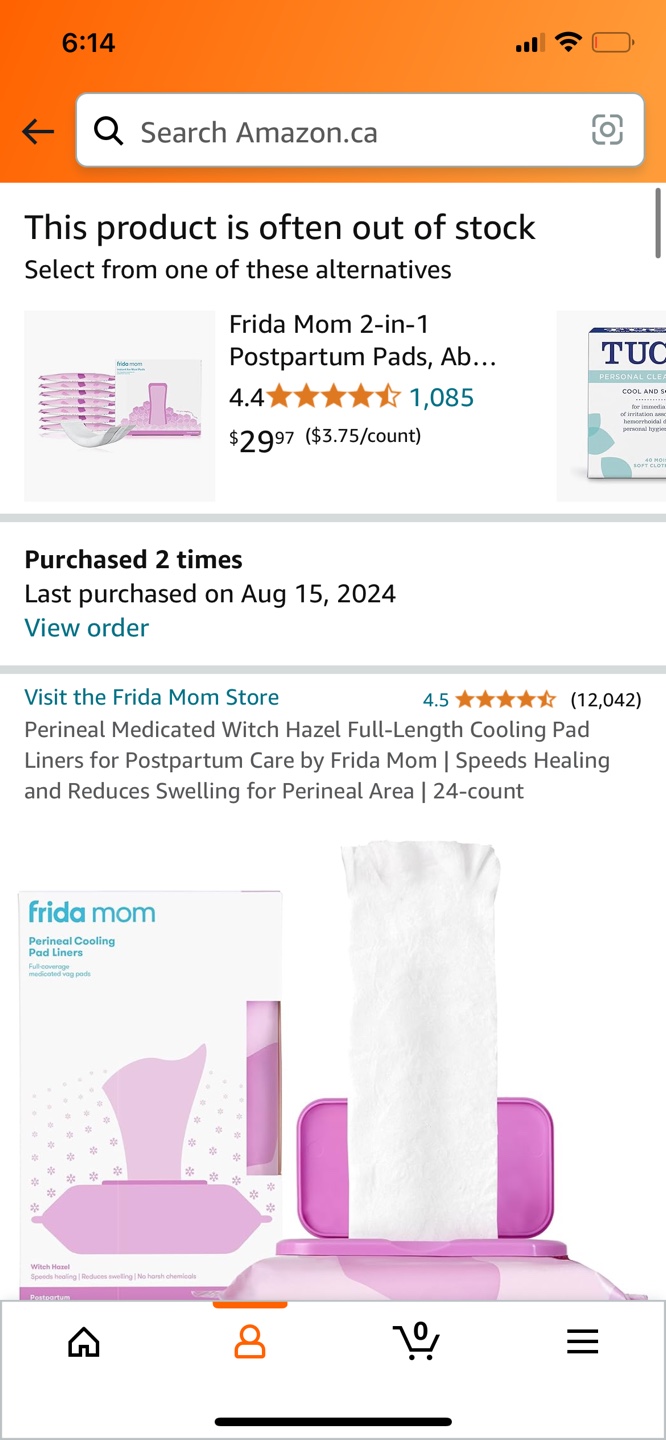Click the Search Amazon.ca field
Viewport: 666px width, 1440px height.
(350, 131)
